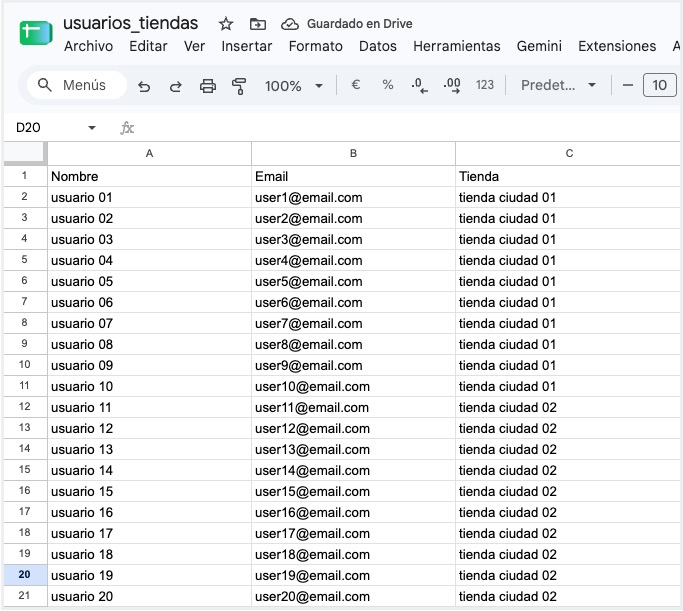Open the Archivo menu
683x611 pixels.
click(x=88, y=46)
